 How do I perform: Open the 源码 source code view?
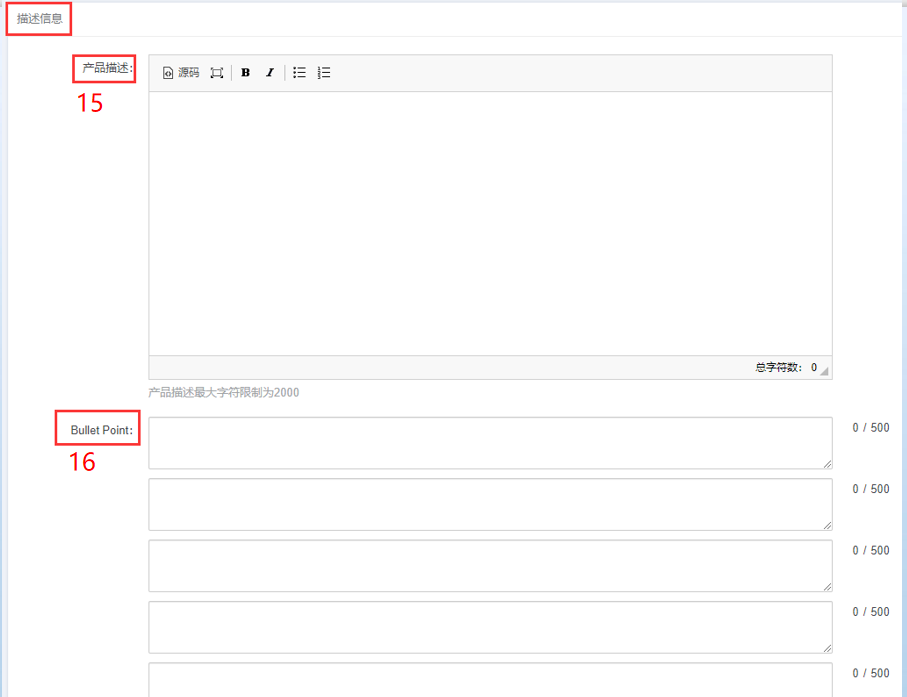[181, 72]
